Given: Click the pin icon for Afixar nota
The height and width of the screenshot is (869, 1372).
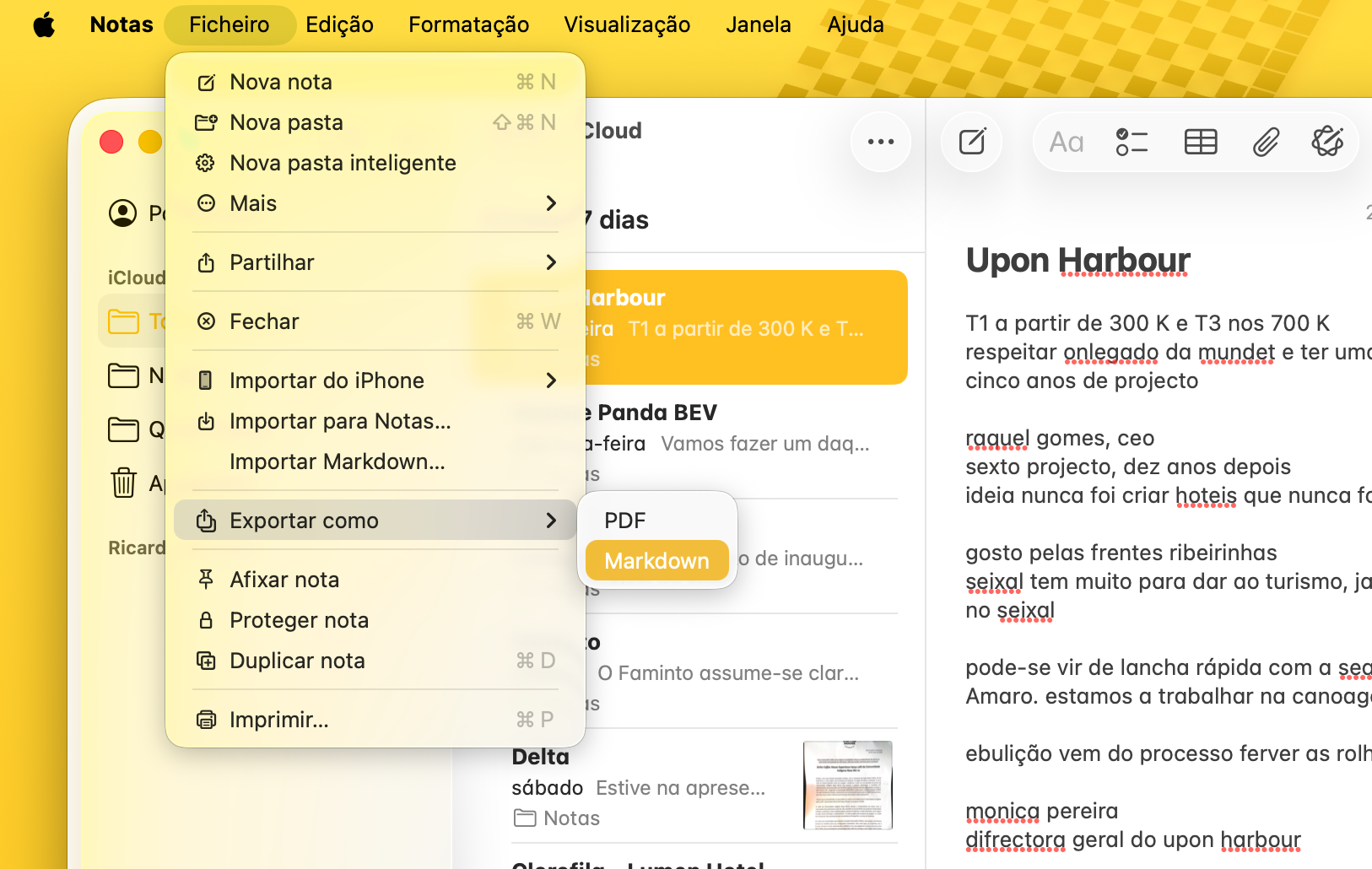Looking at the screenshot, I should (x=206, y=580).
